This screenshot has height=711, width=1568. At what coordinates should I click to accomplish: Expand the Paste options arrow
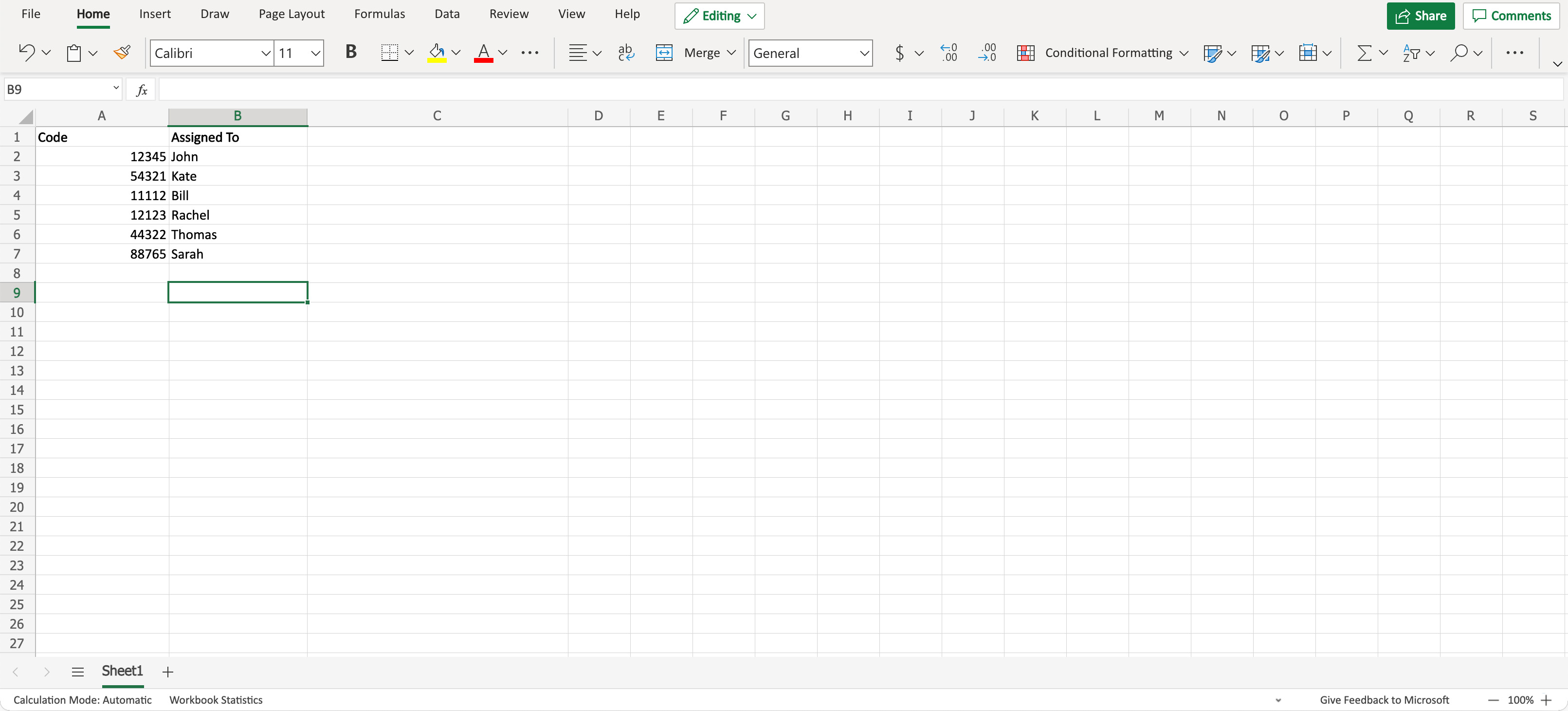[x=93, y=53]
